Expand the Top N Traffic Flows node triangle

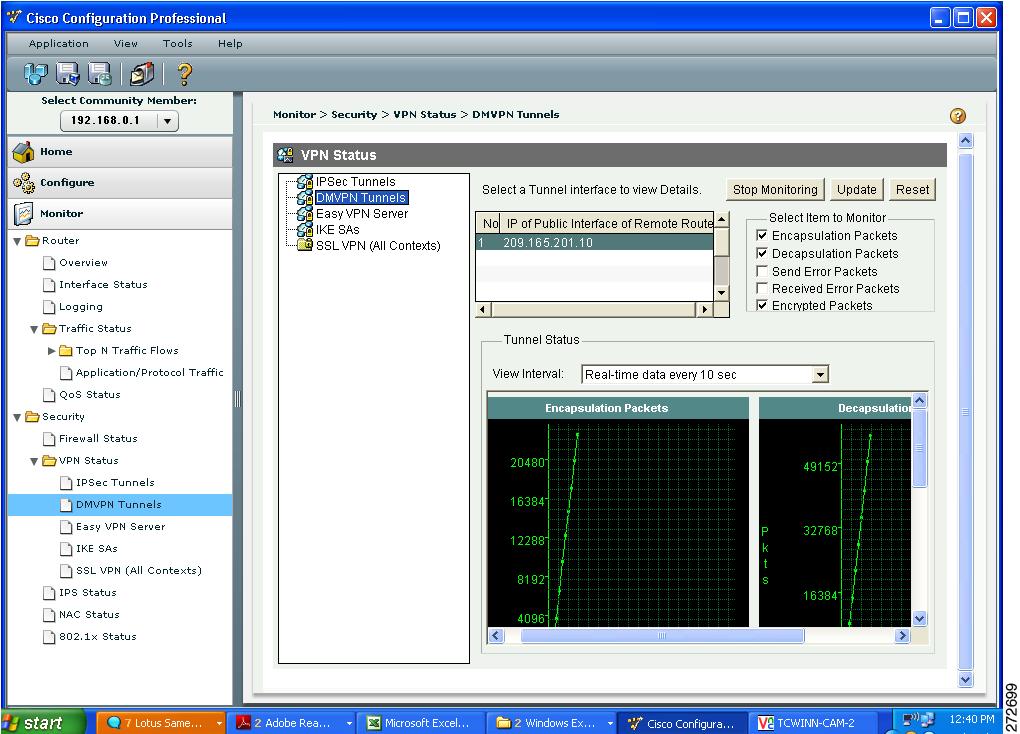point(51,351)
